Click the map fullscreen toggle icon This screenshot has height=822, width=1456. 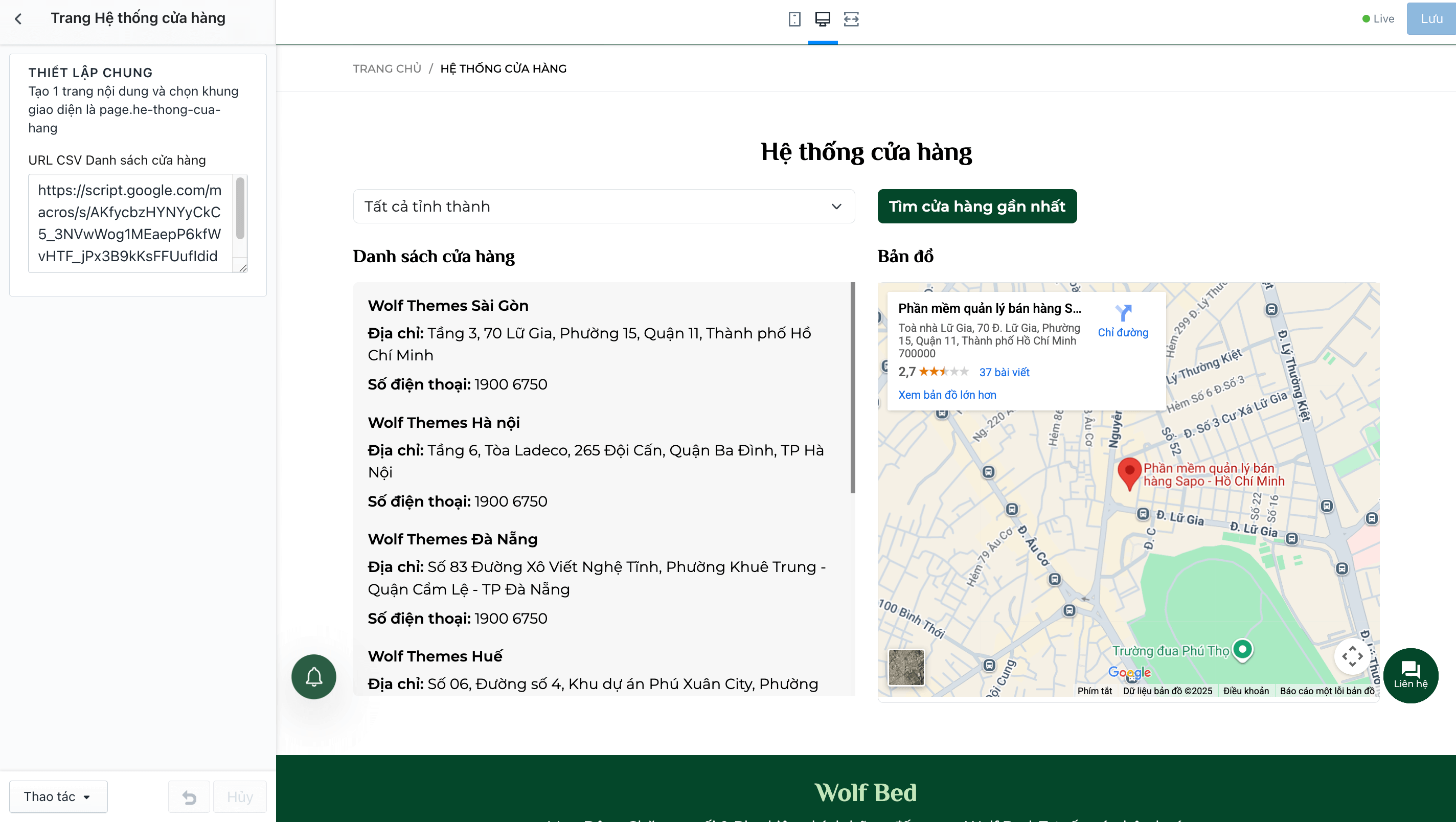pos(1352,656)
